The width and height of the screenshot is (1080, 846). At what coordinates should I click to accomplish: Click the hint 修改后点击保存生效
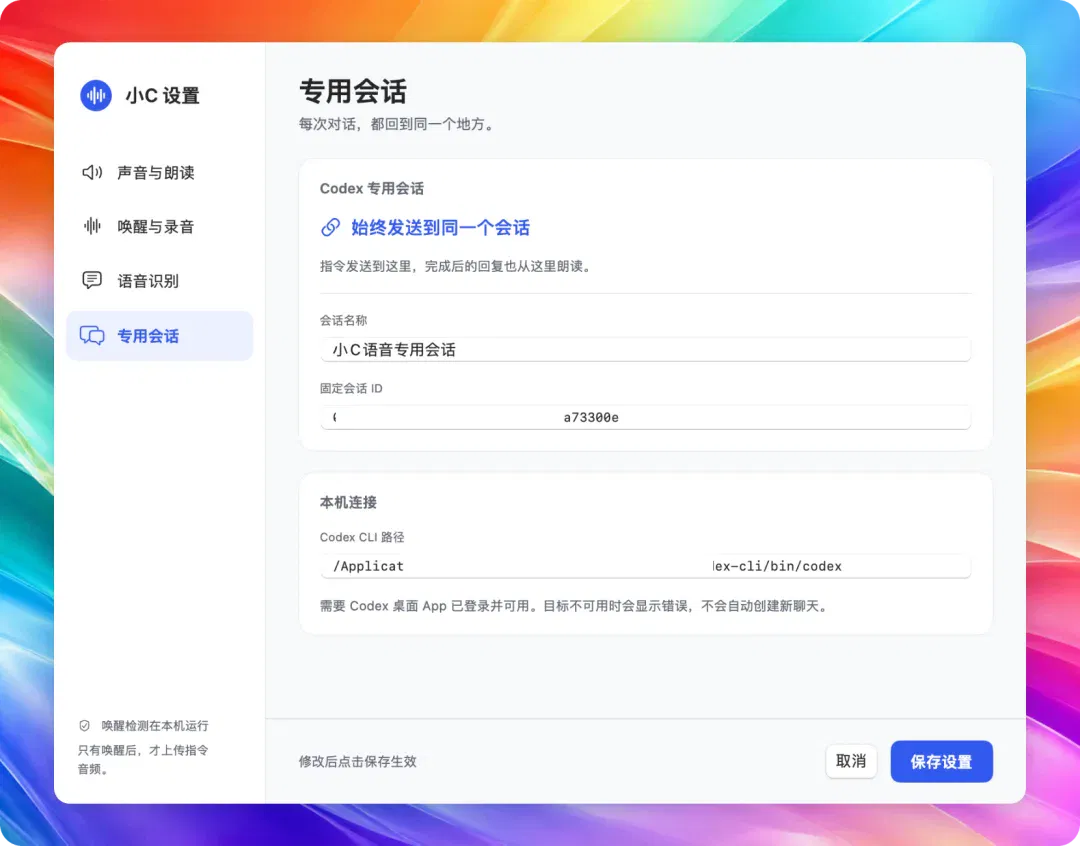pyautogui.click(x=357, y=761)
